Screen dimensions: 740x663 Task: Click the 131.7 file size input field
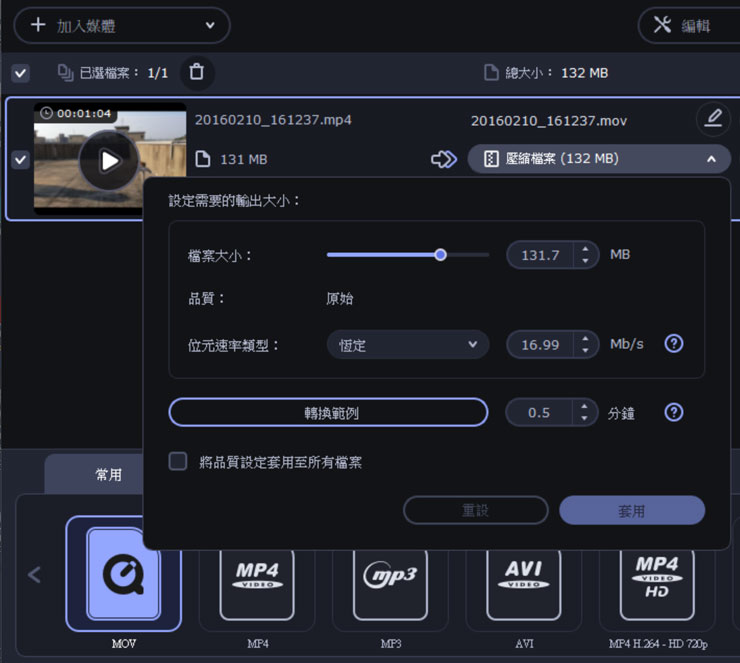pyautogui.click(x=540, y=255)
